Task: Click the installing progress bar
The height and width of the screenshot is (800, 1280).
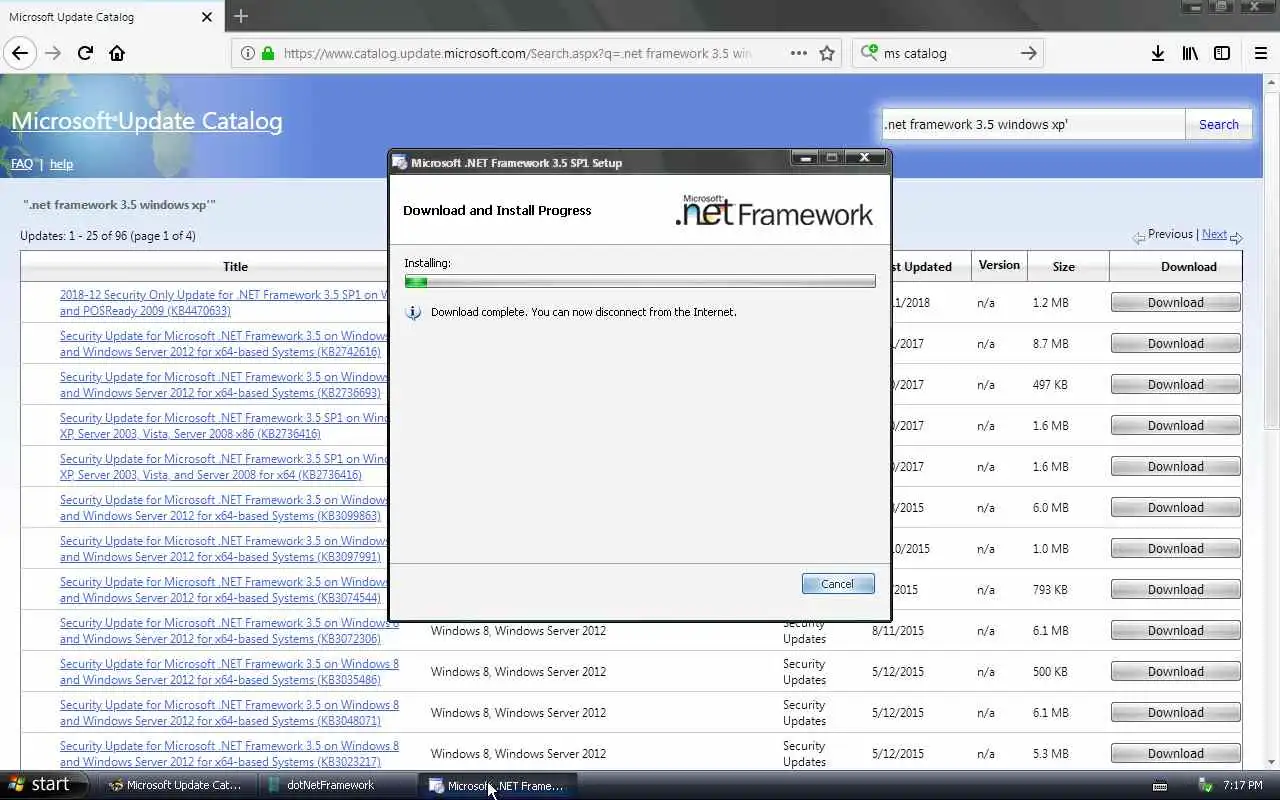Action: point(640,282)
